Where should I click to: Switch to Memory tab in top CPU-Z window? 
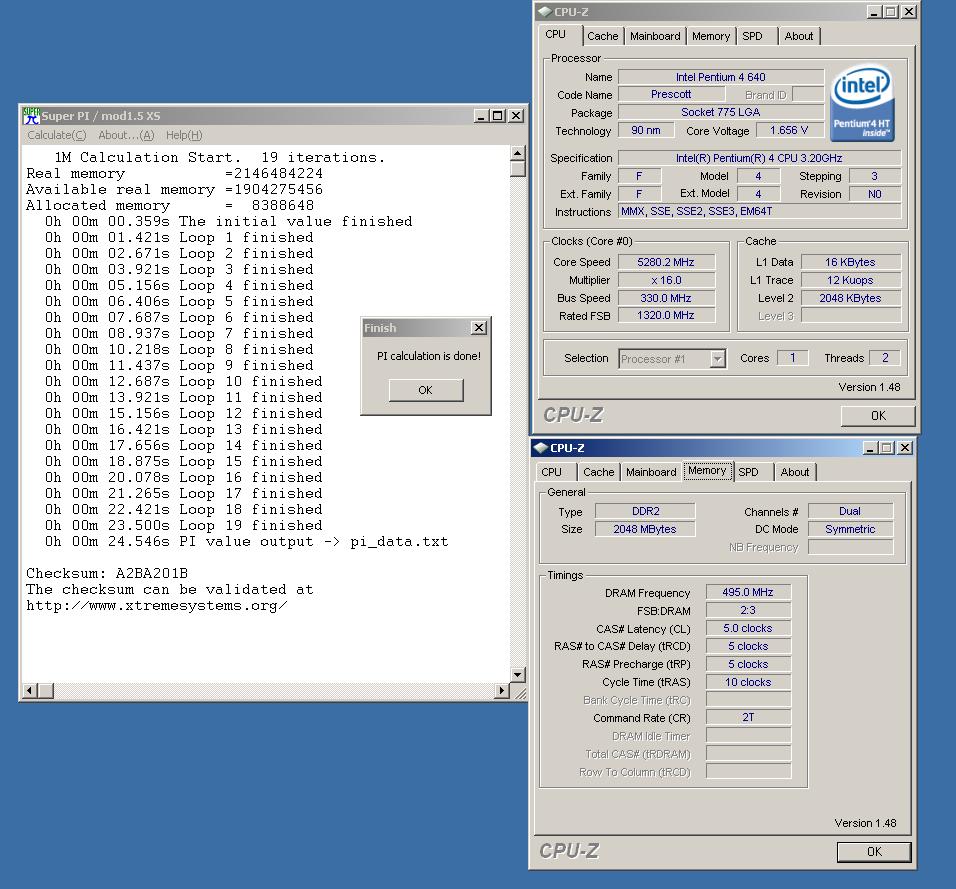710,36
